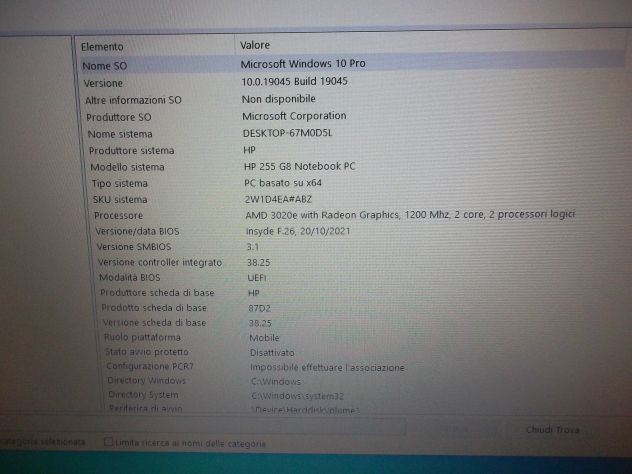
Task: Click '38.25' in Versione controller integrato row
Action: click(x=258, y=262)
